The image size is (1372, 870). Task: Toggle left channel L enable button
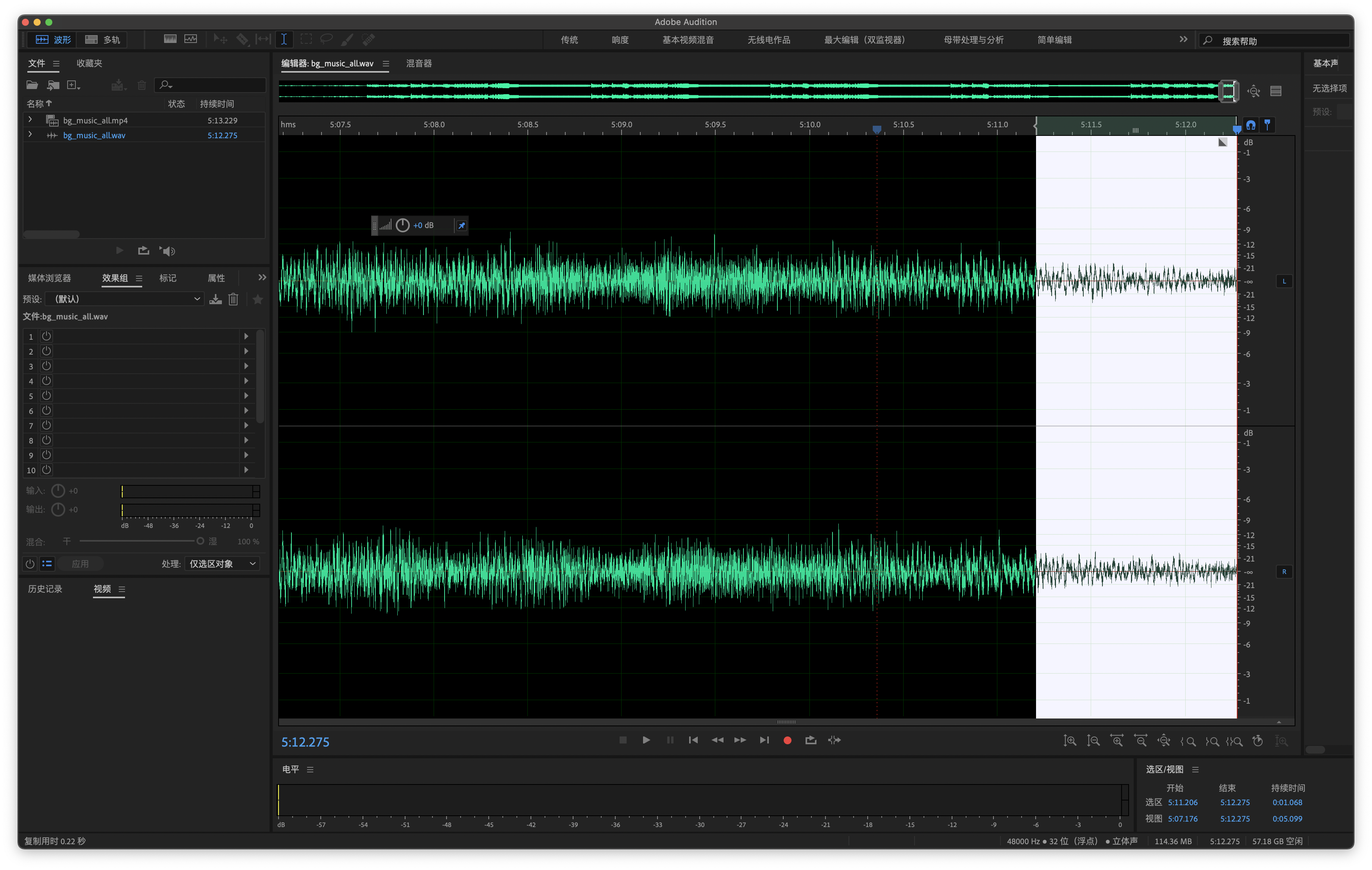click(1284, 281)
